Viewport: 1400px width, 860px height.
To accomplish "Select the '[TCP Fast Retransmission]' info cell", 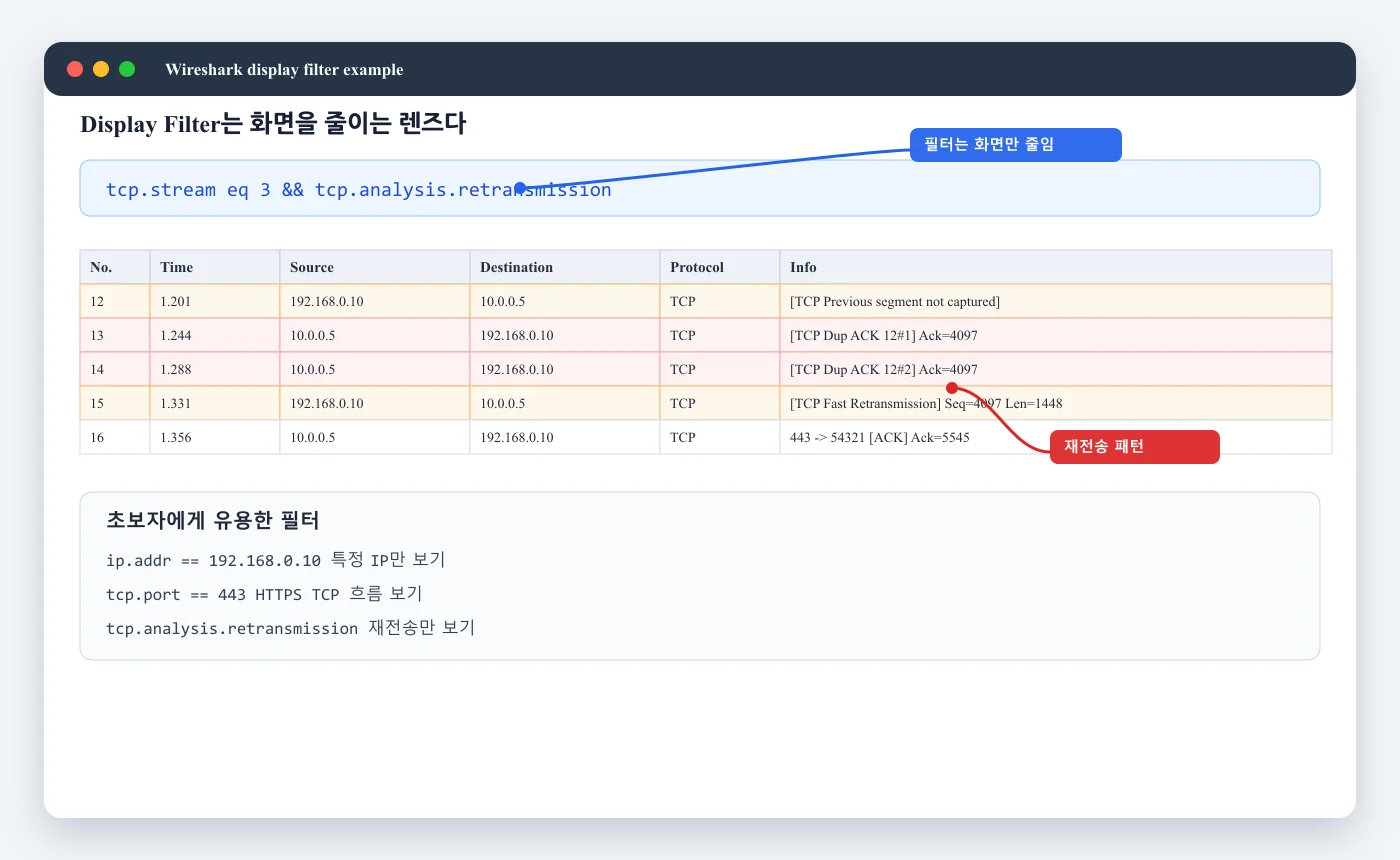I will point(1056,403).
